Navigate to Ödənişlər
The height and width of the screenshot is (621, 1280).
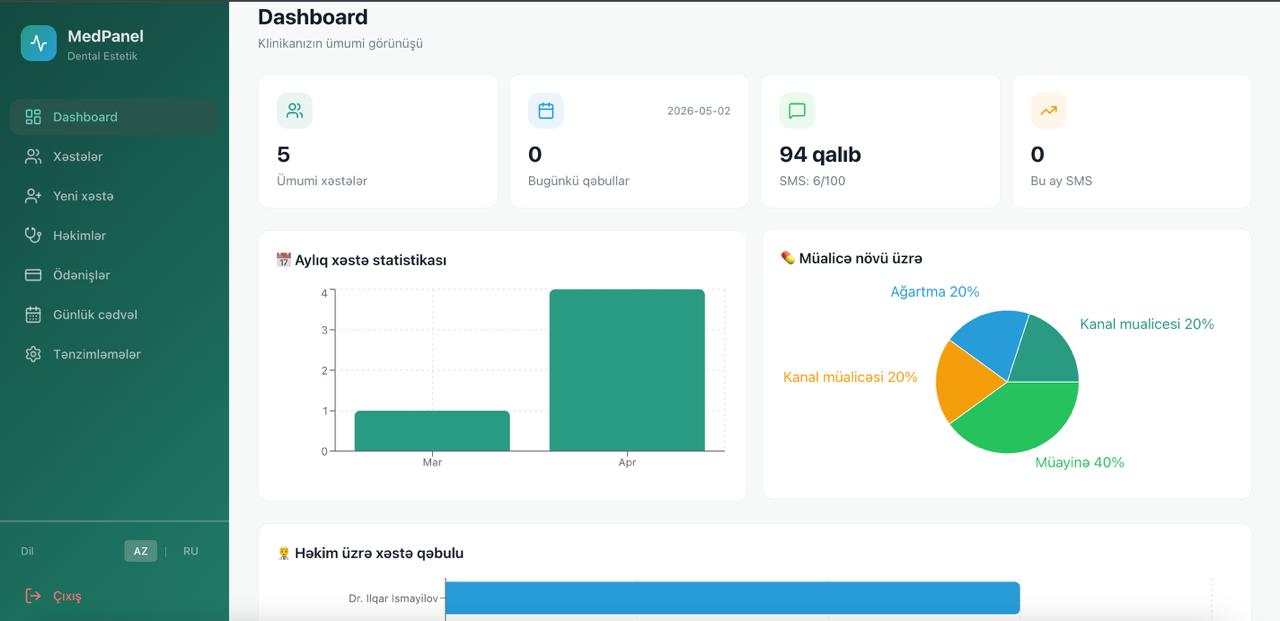(114, 275)
